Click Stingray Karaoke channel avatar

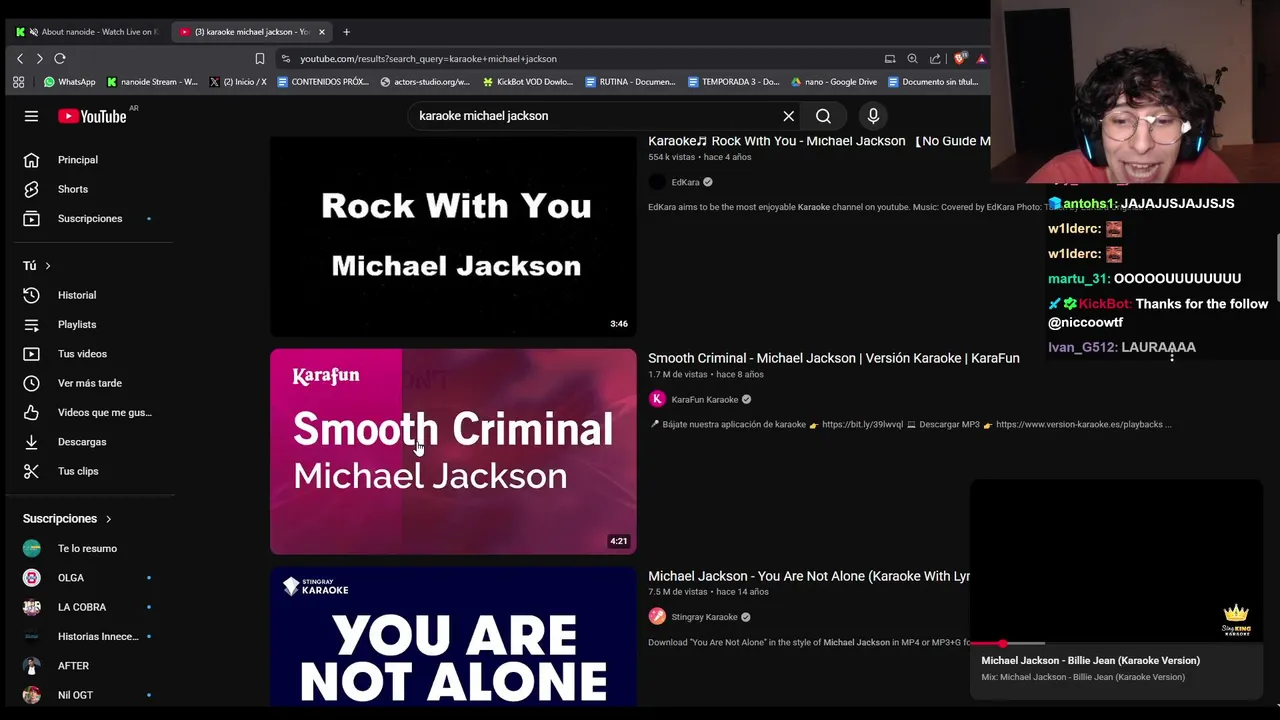(x=657, y=617)
